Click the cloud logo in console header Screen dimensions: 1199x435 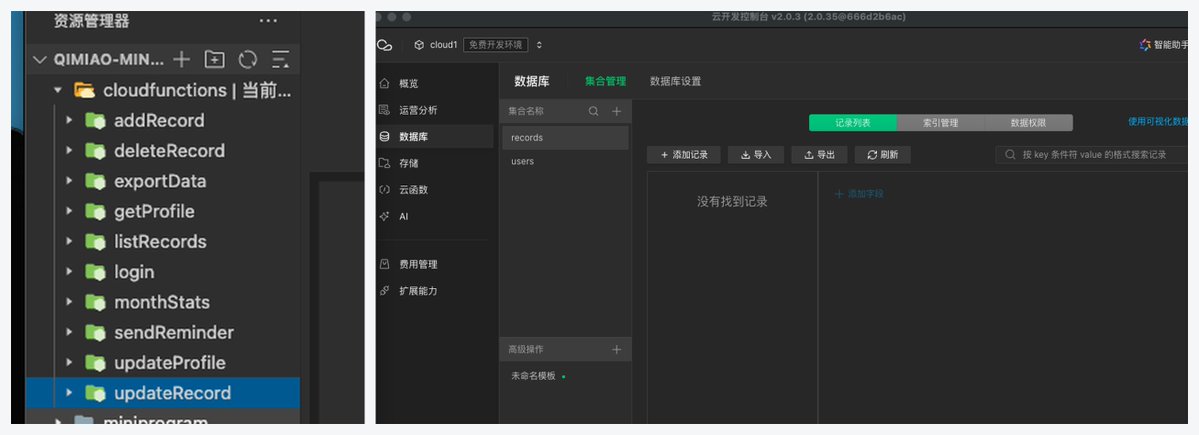click(385, 45)
